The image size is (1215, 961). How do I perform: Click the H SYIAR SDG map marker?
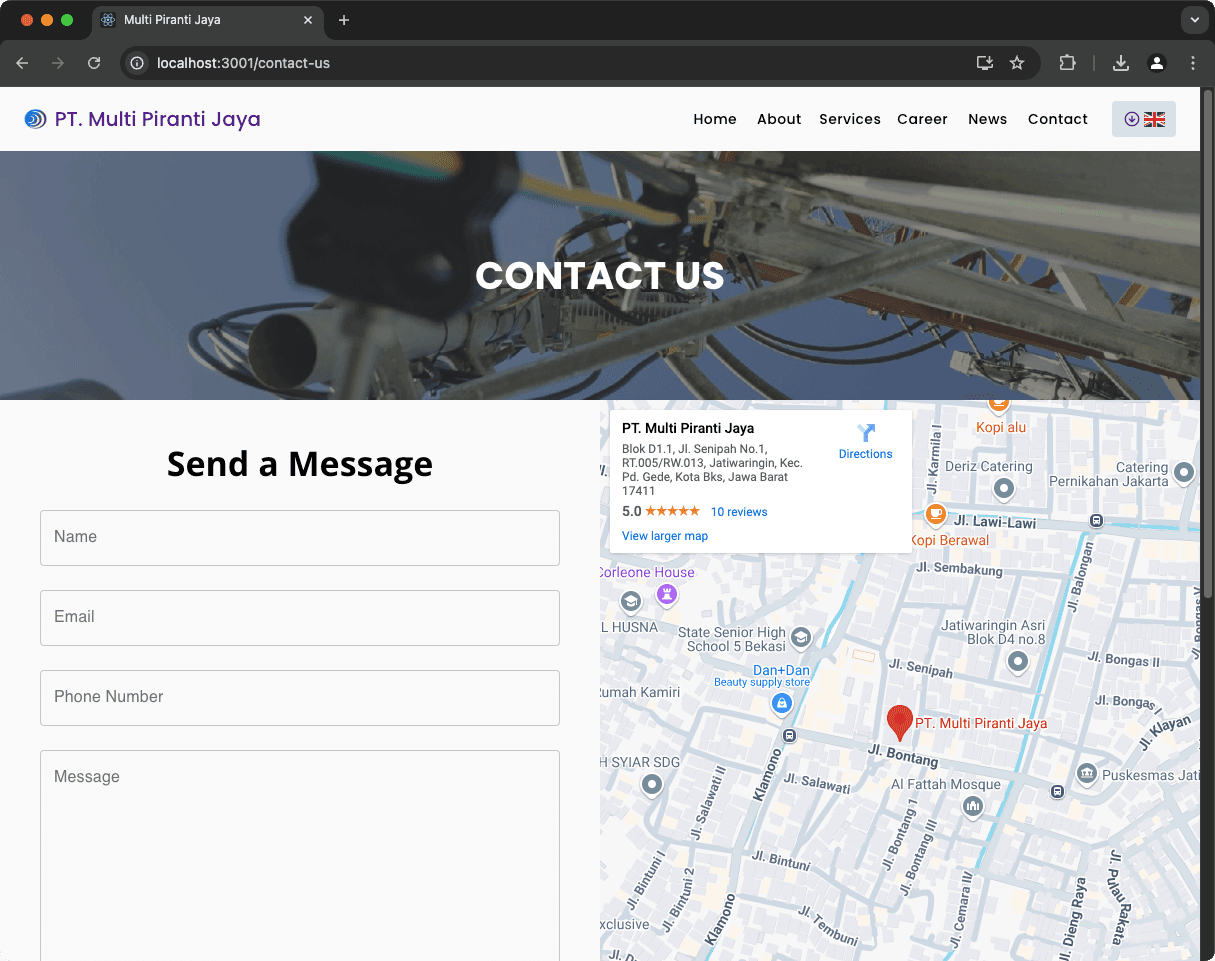pyautogui.click(x=652, y=785)
